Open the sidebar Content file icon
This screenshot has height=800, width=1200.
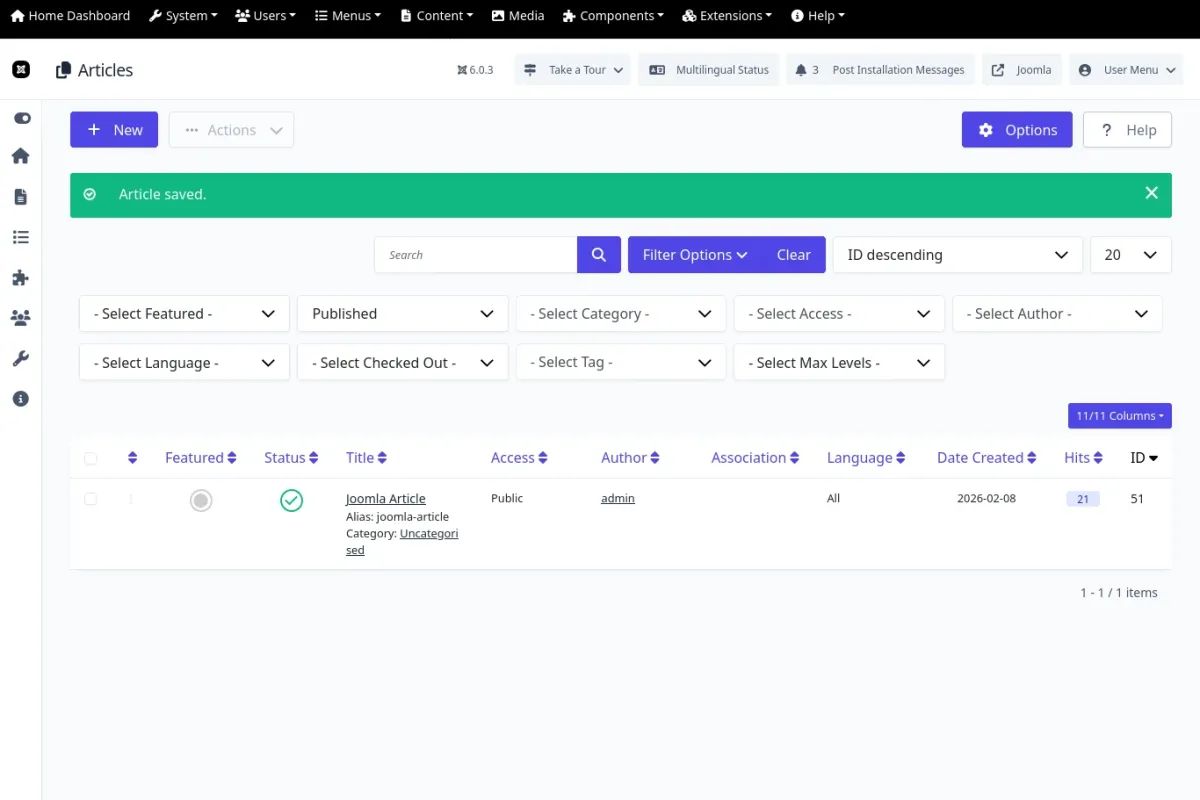21,197
